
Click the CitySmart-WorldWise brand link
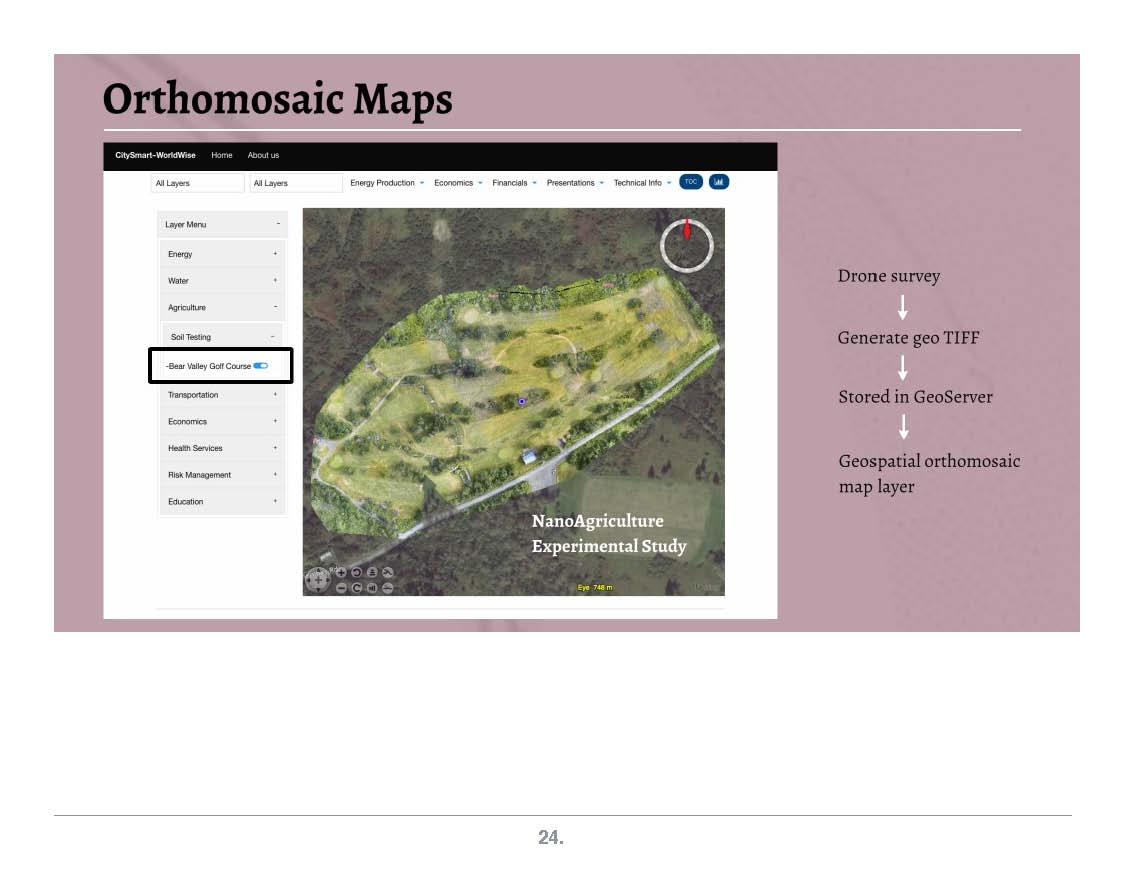156,156
